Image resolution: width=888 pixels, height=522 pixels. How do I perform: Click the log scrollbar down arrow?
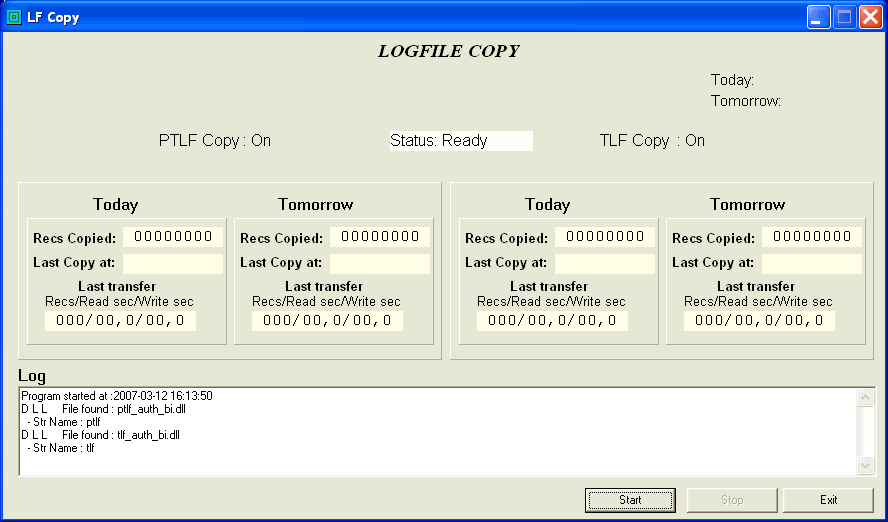865,465
